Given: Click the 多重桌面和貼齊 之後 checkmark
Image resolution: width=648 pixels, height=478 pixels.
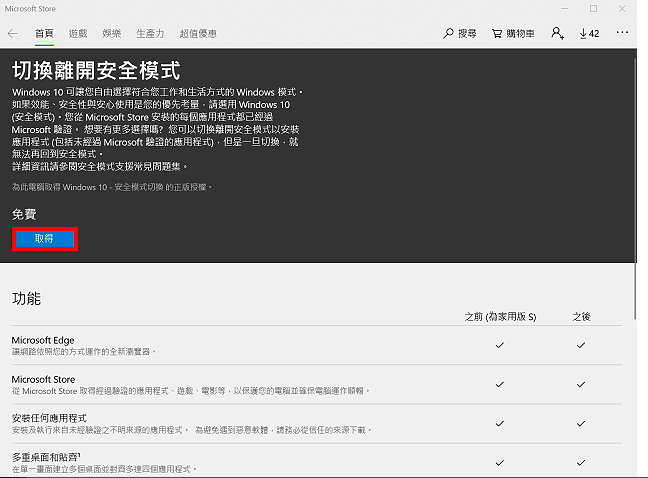Looking at the screenshot, I should (x=581, y=462).
